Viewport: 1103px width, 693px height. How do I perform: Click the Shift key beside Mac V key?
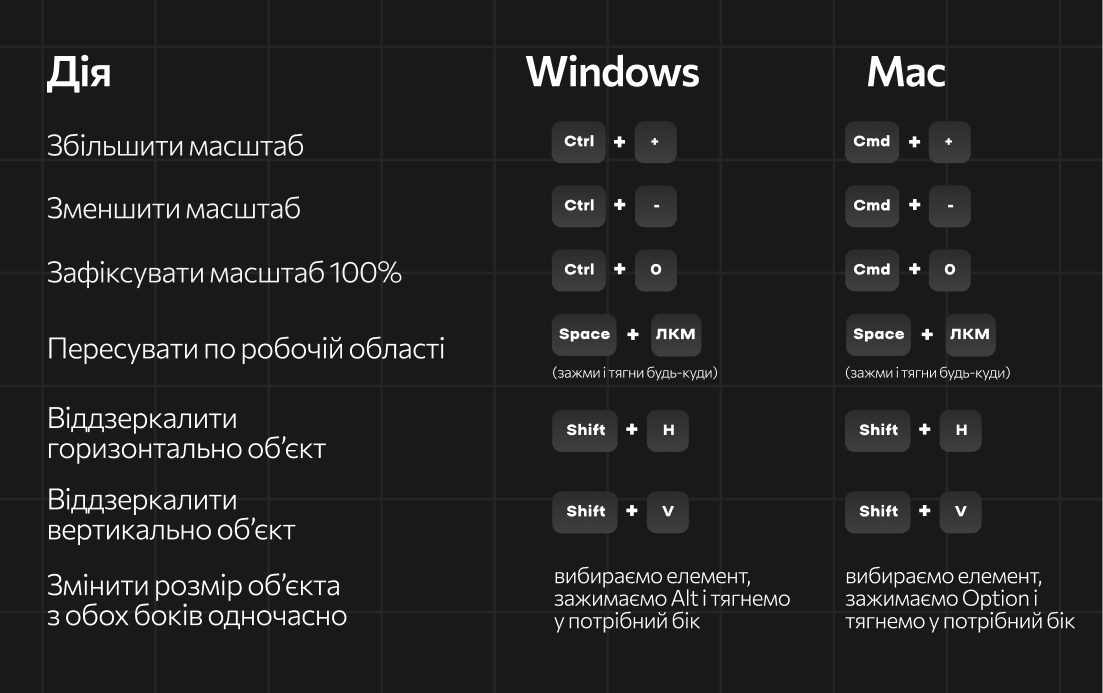879,511
